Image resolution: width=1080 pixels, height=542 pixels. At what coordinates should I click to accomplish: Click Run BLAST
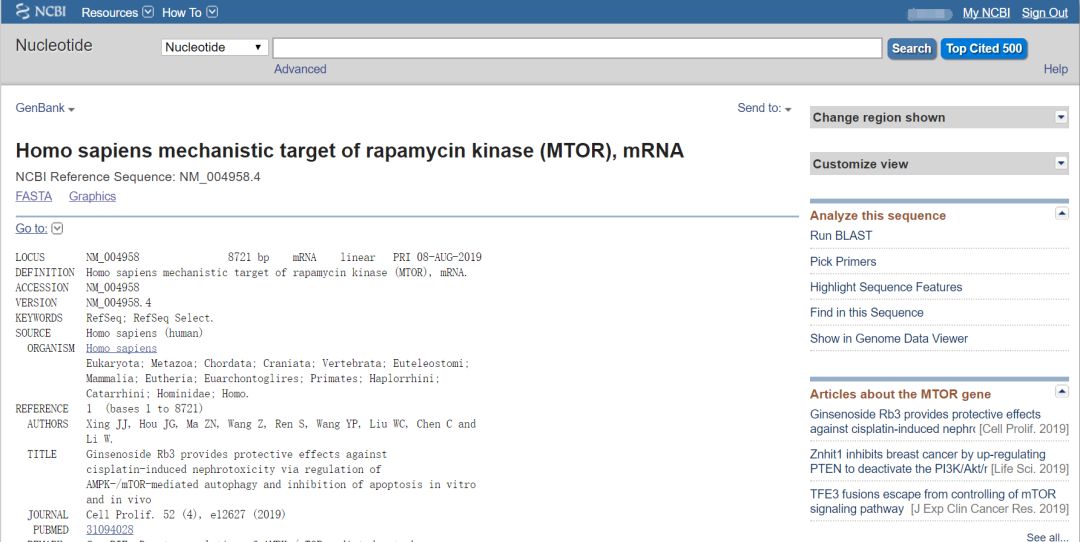tap(841, 236)
